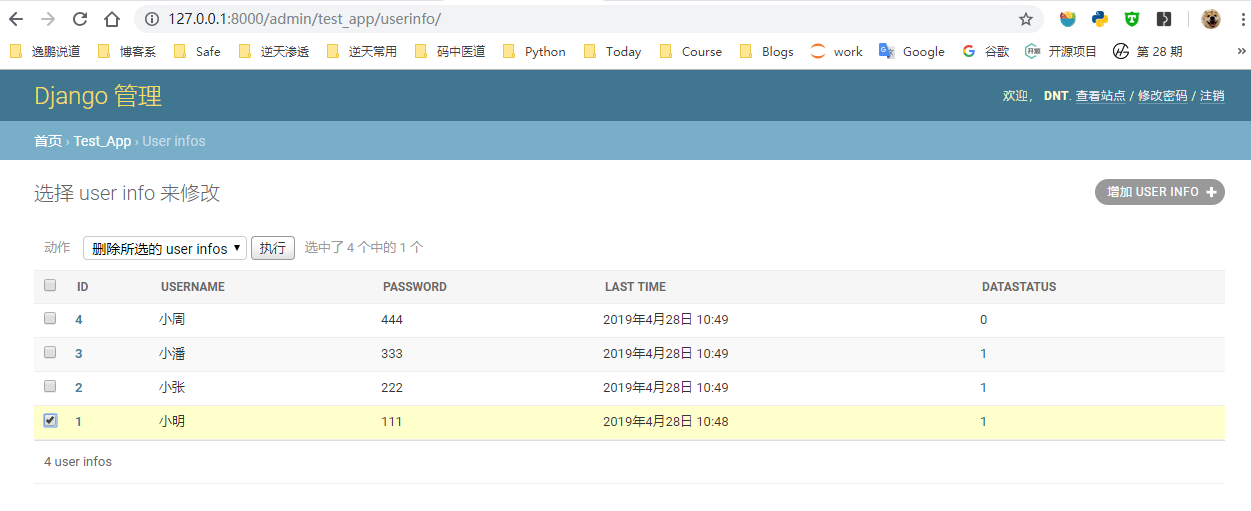1251x511 pixels.
Task: Open the 逆天渗透 bookmark folder
Action: pos(274,51)
